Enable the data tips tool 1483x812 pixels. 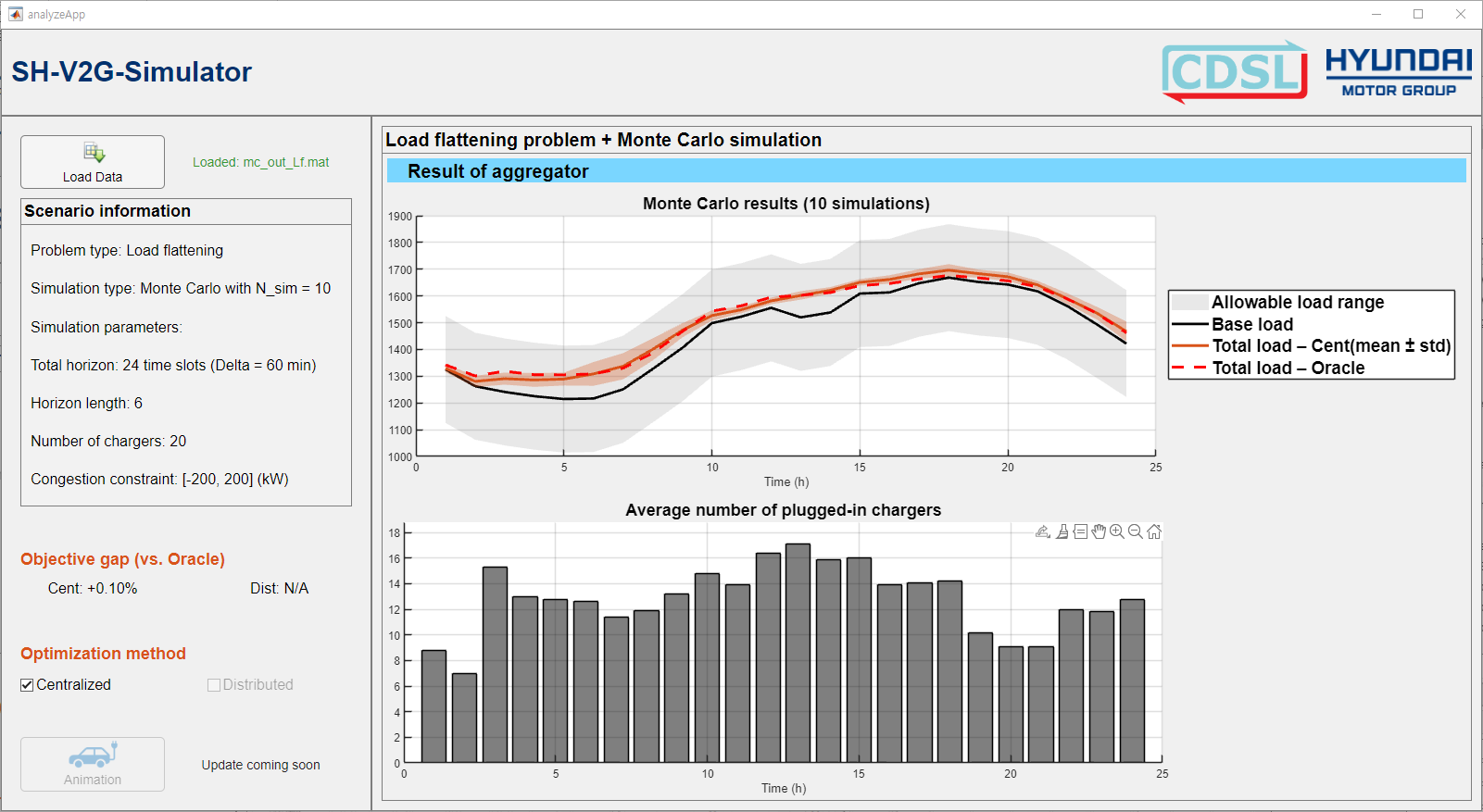coord(1080,531)
